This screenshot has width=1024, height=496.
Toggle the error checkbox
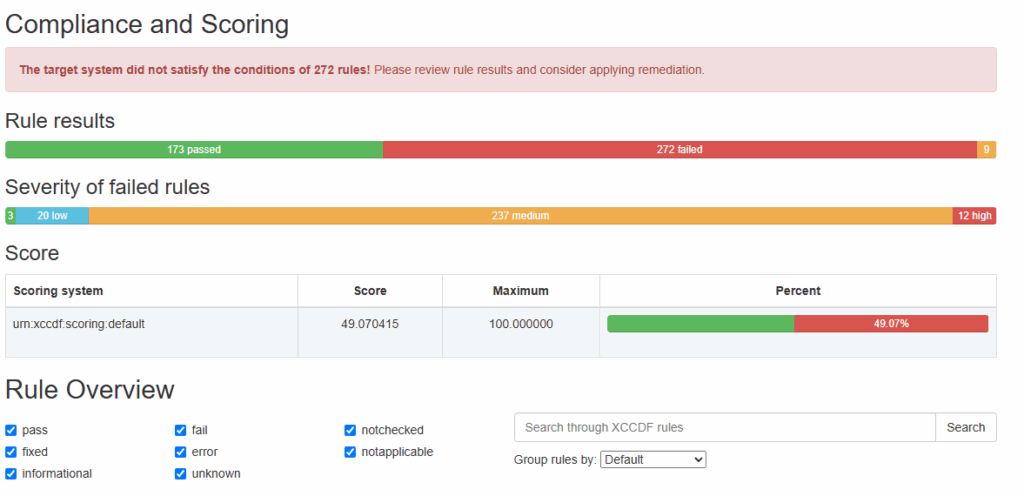point(181,452)
